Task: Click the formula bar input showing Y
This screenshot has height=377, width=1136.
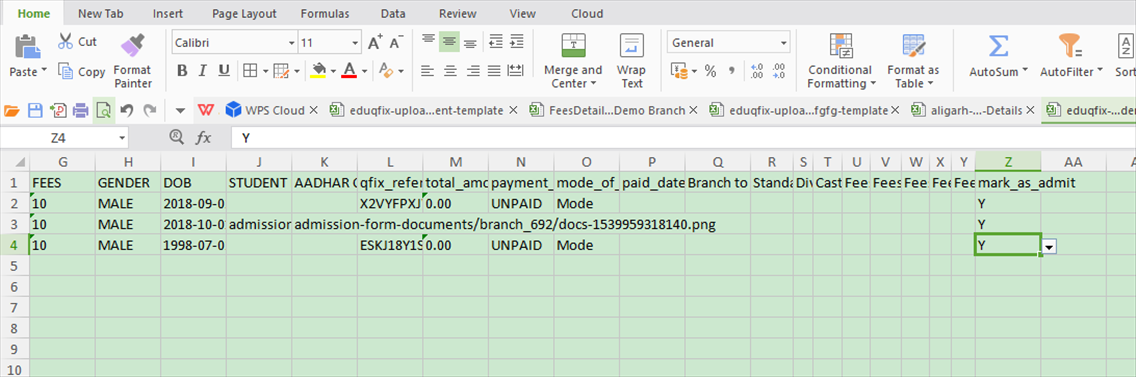Action: [x=682, y=137]
